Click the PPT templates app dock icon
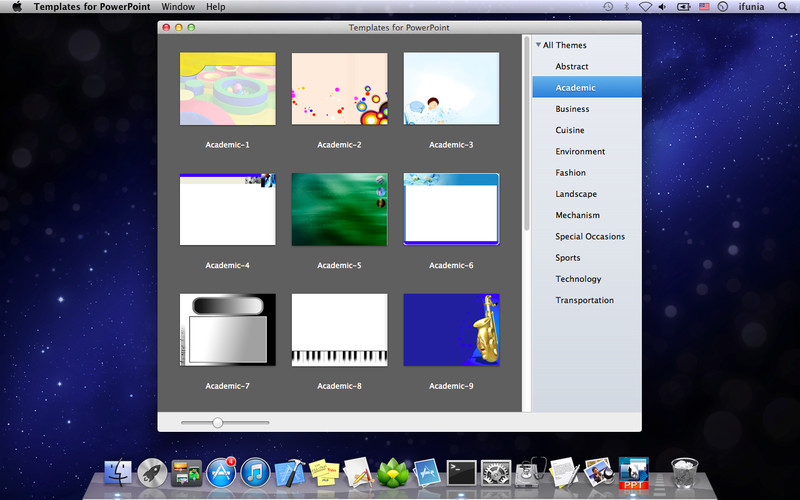 634,472
